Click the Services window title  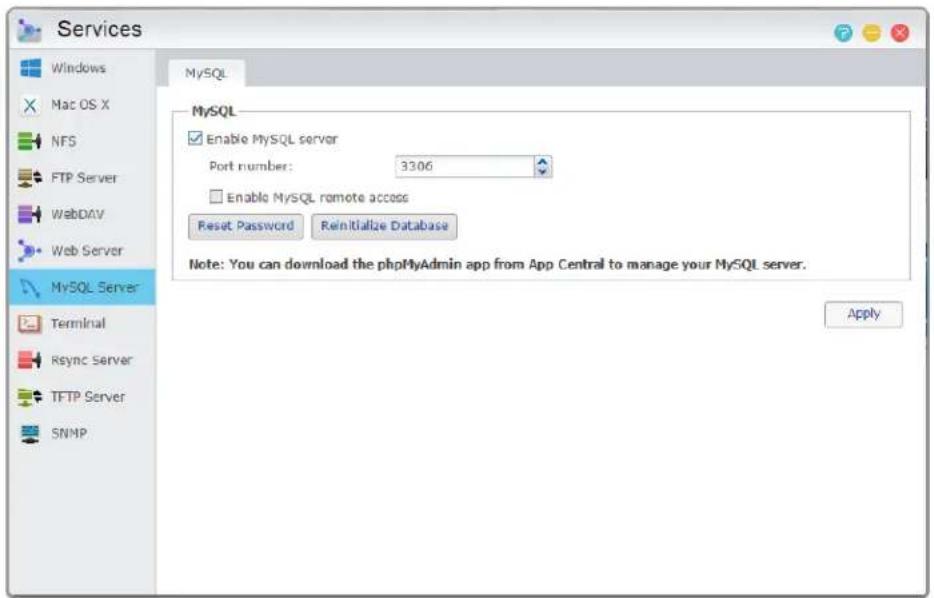click(x=99, y=29)
